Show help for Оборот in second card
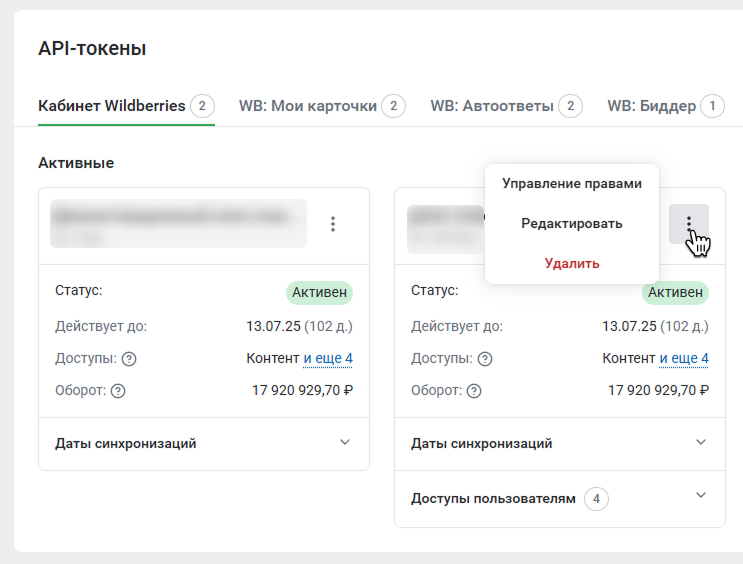Screen dimensions: 743x564 474,391
